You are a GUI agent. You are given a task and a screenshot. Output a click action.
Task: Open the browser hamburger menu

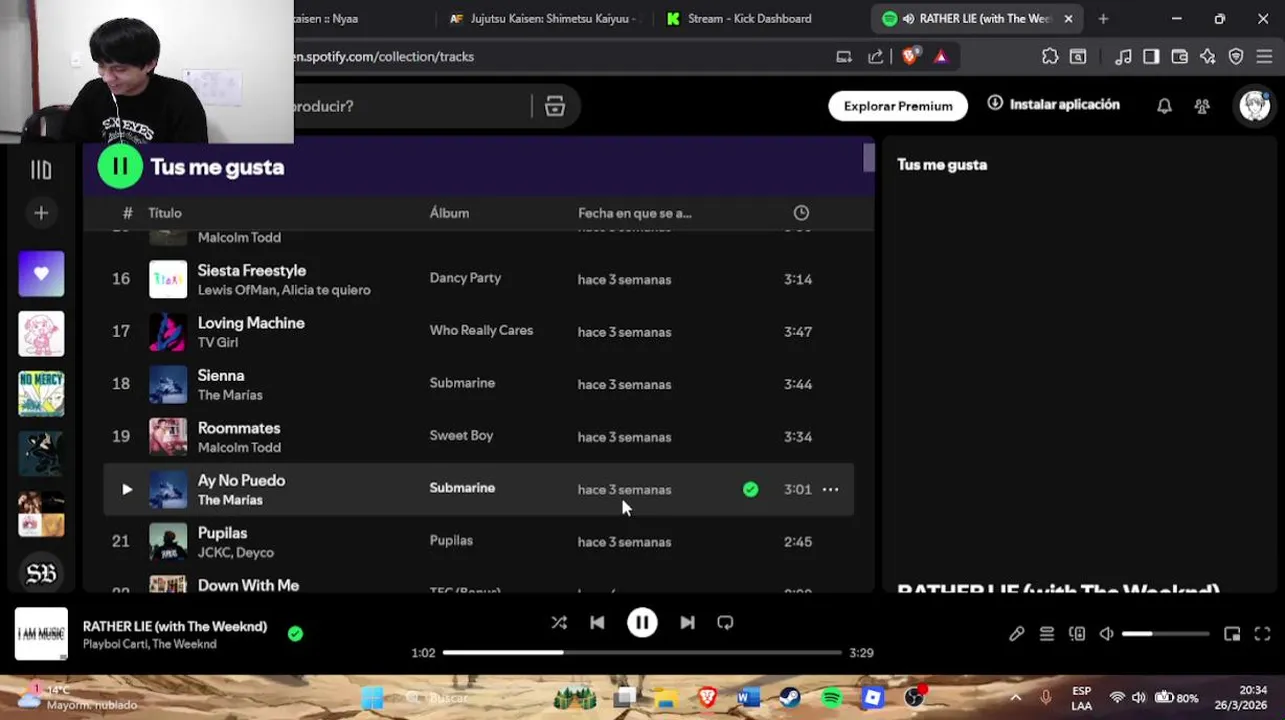[1264, 57]
